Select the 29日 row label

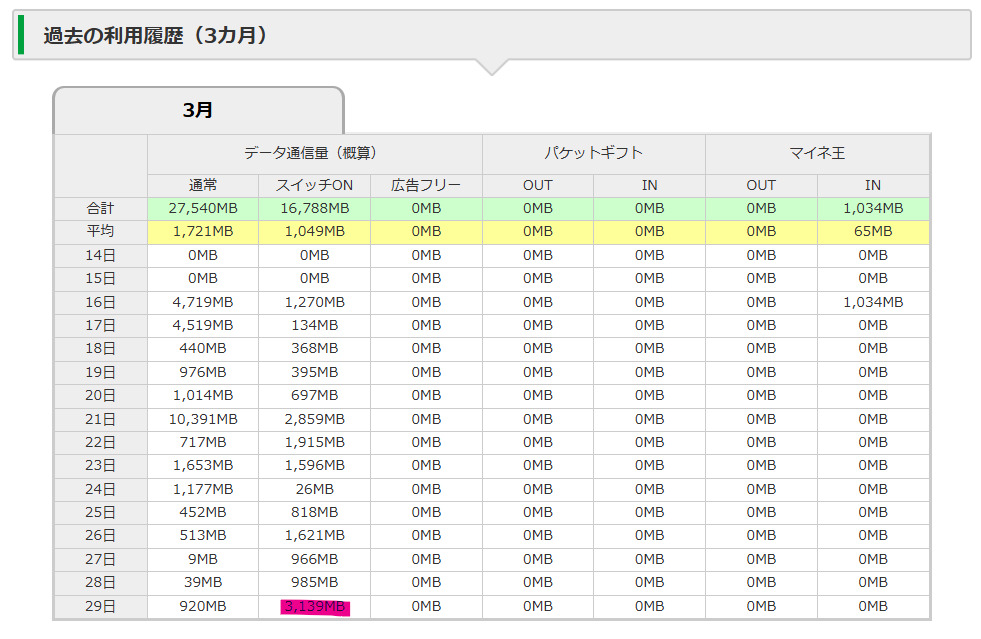[x=100, y=606]
